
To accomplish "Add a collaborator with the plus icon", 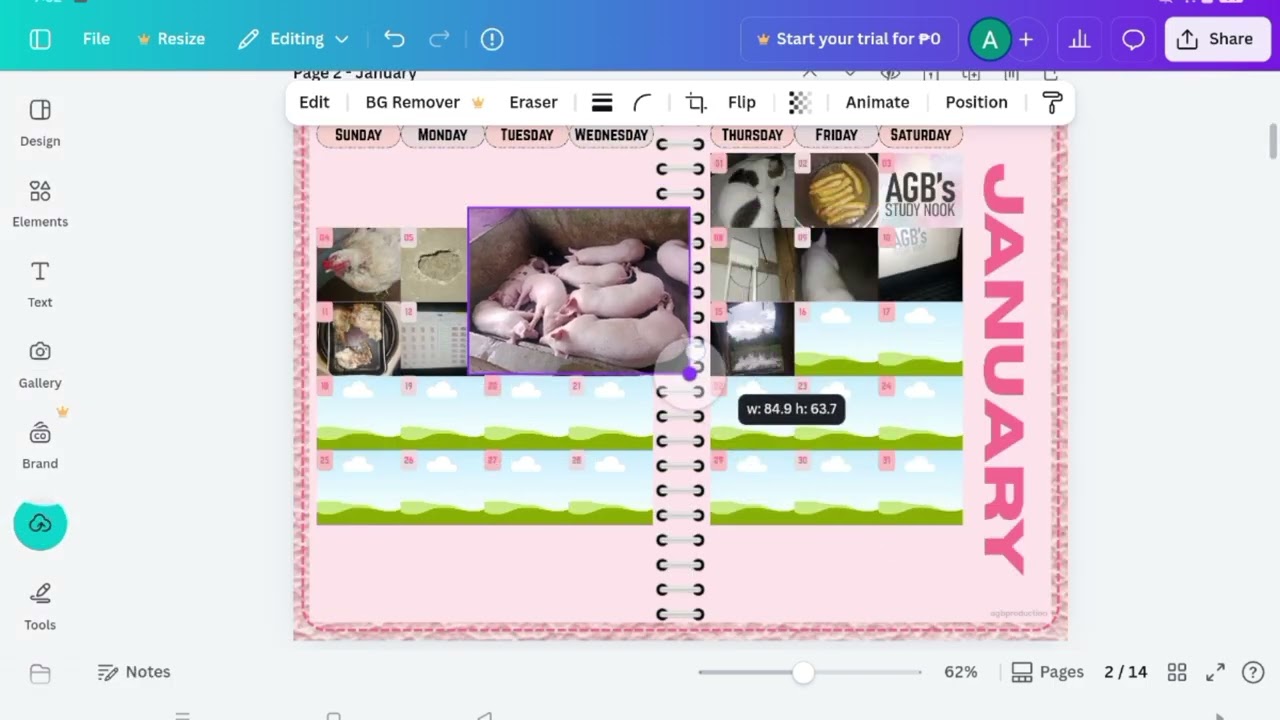I will tap(1026, 39).
